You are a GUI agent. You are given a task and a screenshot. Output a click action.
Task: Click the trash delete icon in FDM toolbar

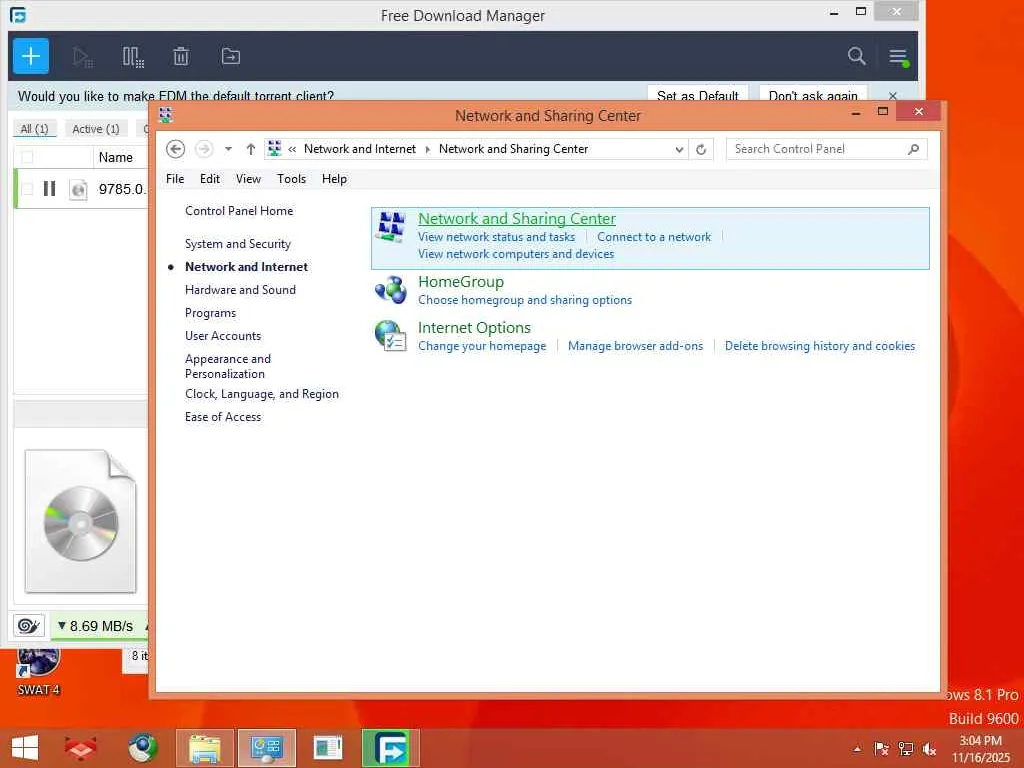pos(181,57)
